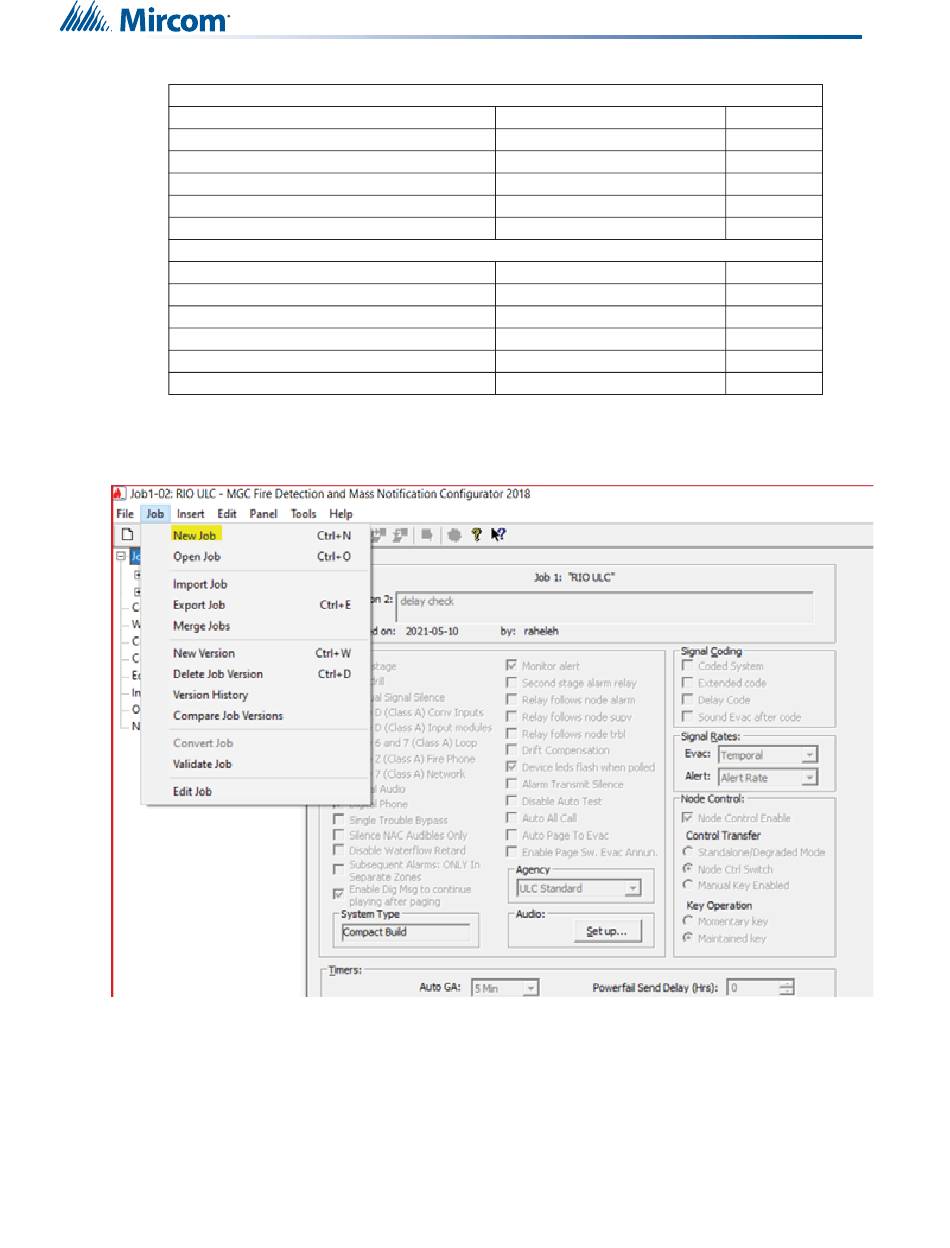This screenshot has height=1248, width=950.
Task: Select Momentary key radio button
Action: (x=687, y=921)
